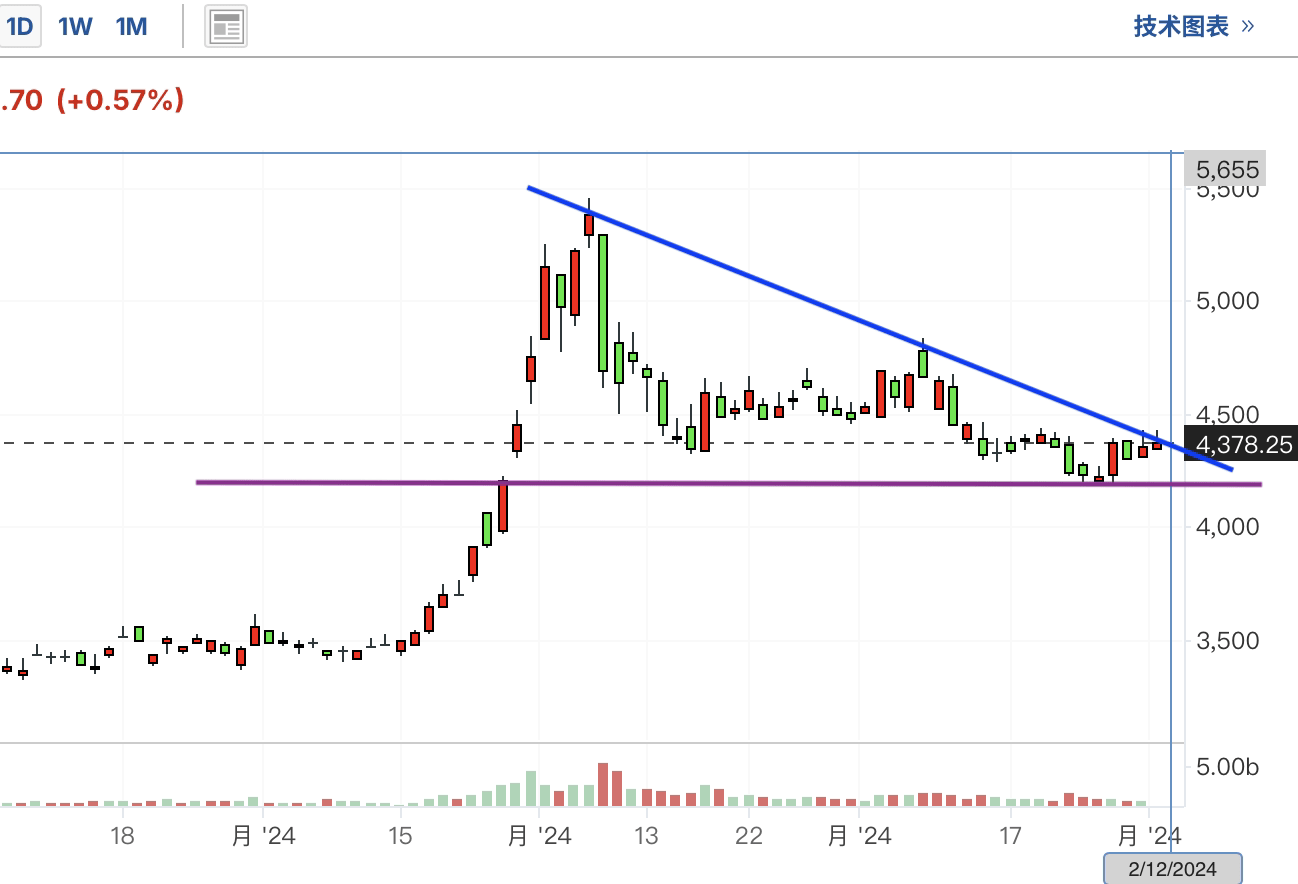Click the 5.00b volume axis label
Viewport: 1298px width, 884px height.
click(1230, 768)
